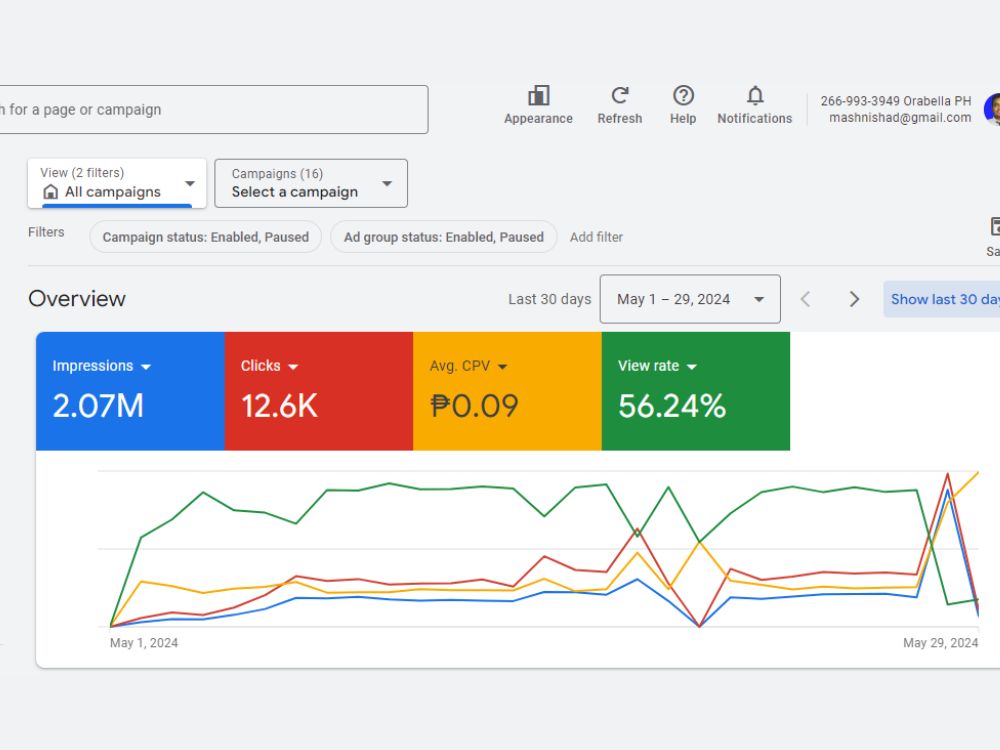
Task: Select the blue Impressions scorecard tile
Action: coord(130,391)
